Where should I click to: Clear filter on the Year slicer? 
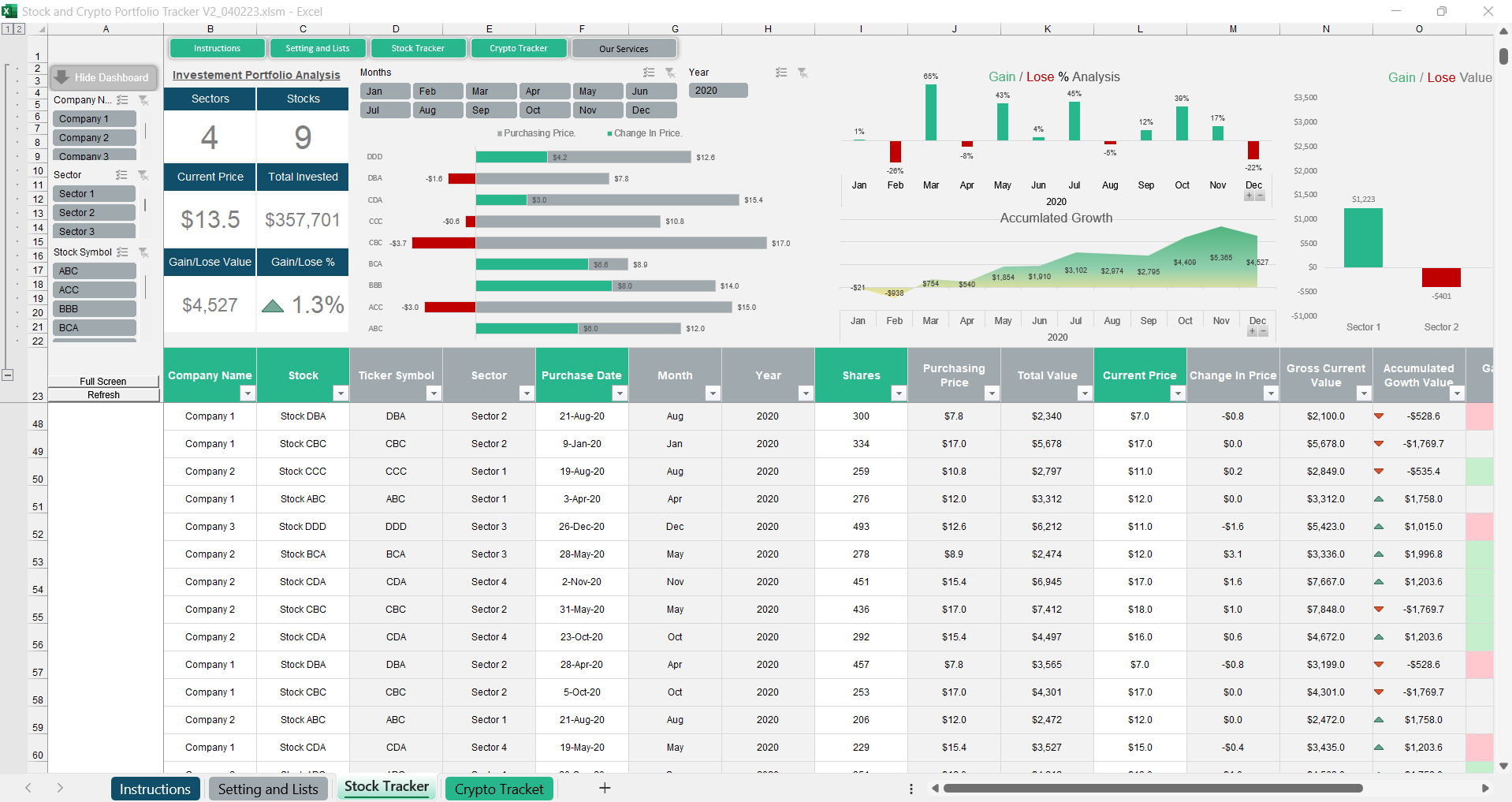803,73
